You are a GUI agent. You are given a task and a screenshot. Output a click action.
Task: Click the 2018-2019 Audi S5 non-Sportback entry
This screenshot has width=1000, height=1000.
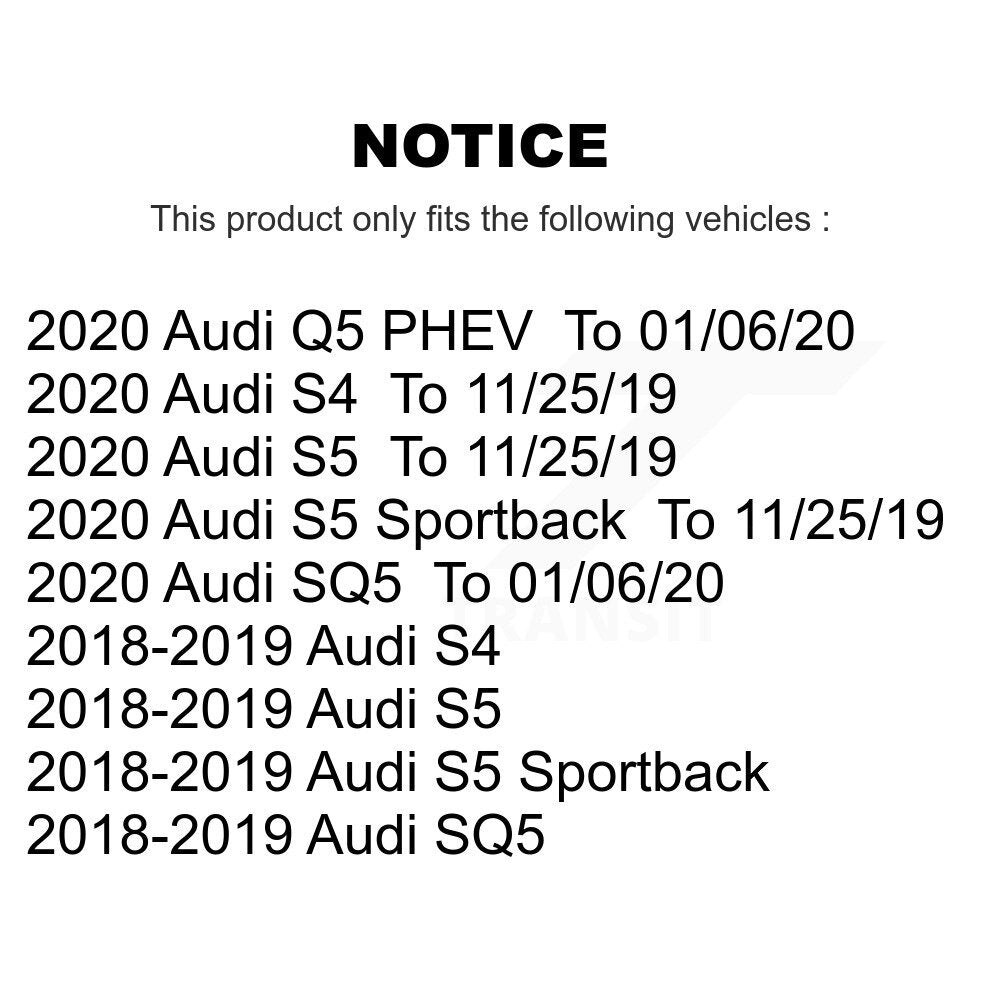[262, 710]
